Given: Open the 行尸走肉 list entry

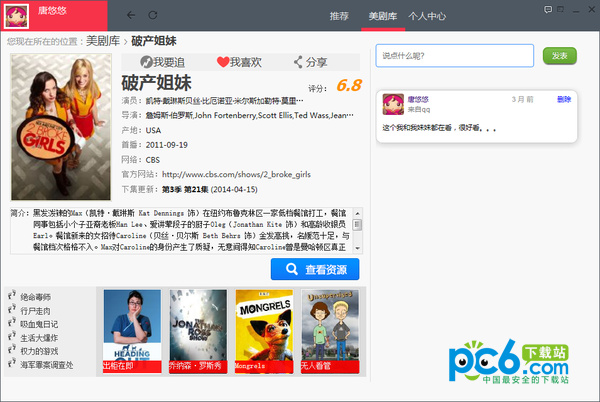Looking at the screenshot, I should coord(38,311).
